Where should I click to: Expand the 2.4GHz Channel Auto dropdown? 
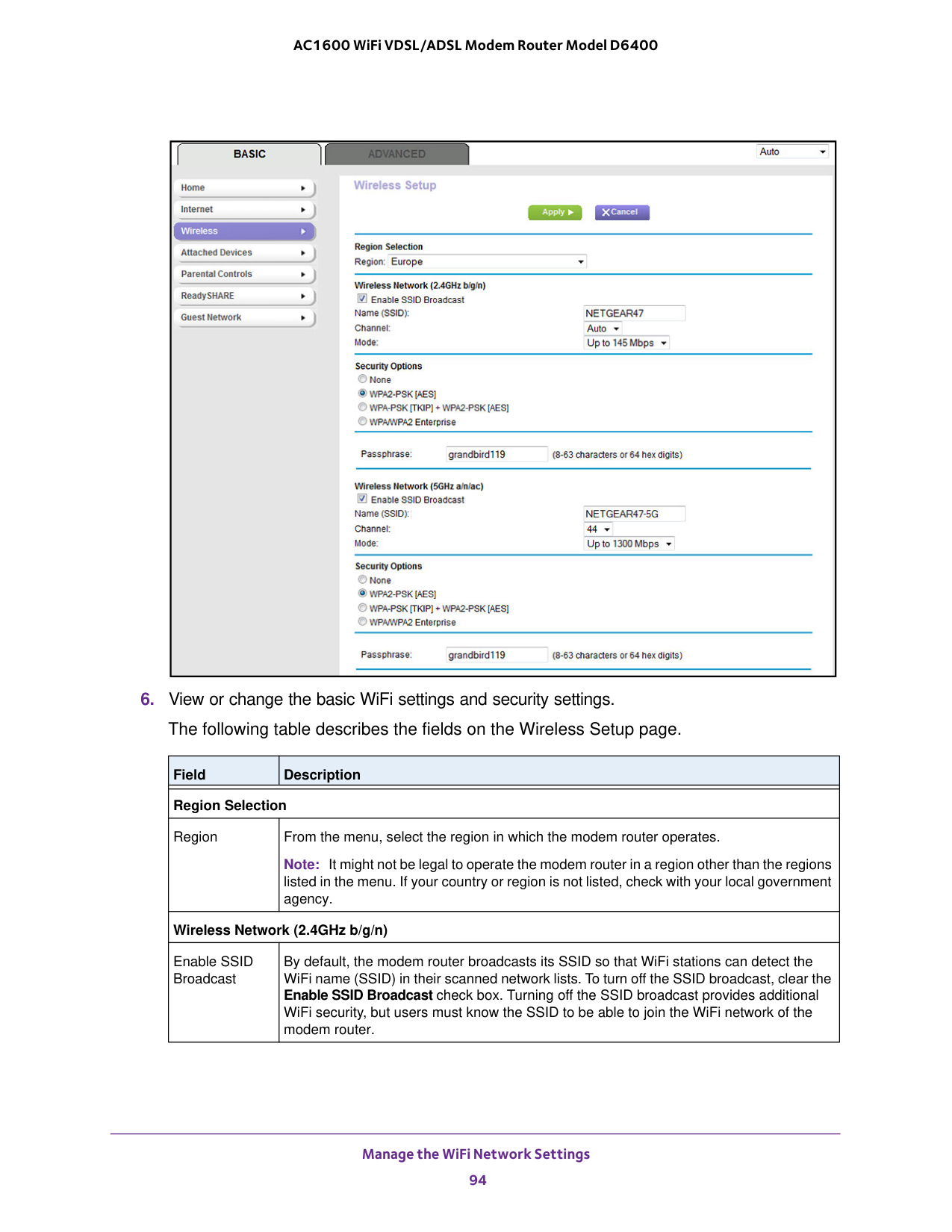click(603, 329)
